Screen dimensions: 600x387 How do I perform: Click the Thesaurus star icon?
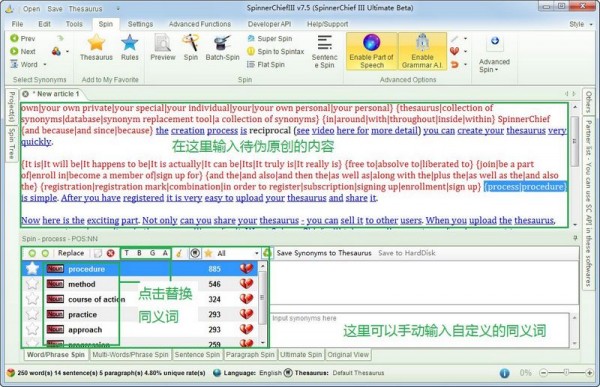pos(96,42)
